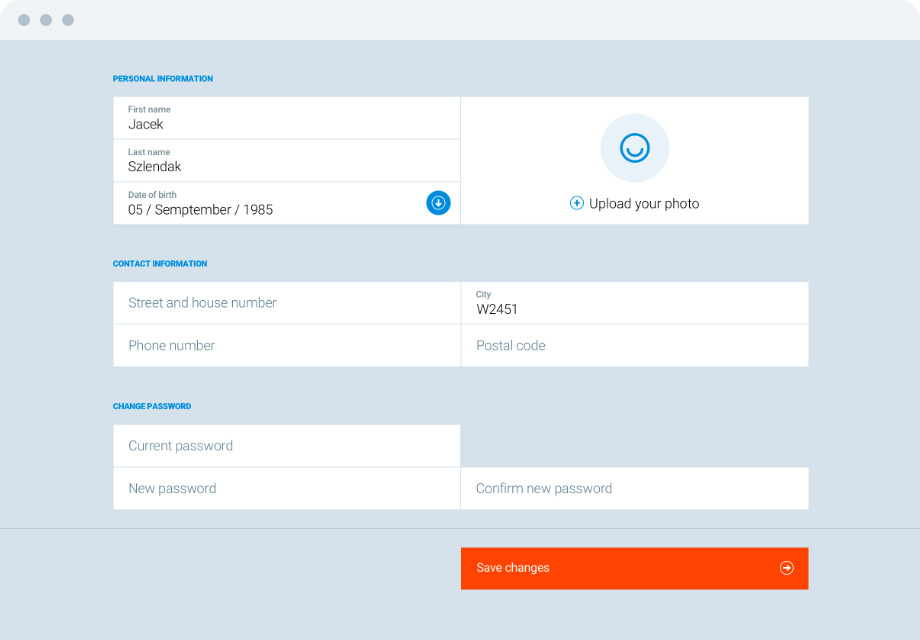920x640 pixels.
Task: Click the plus icon beside Upload your photo
Action: point(576,203)
